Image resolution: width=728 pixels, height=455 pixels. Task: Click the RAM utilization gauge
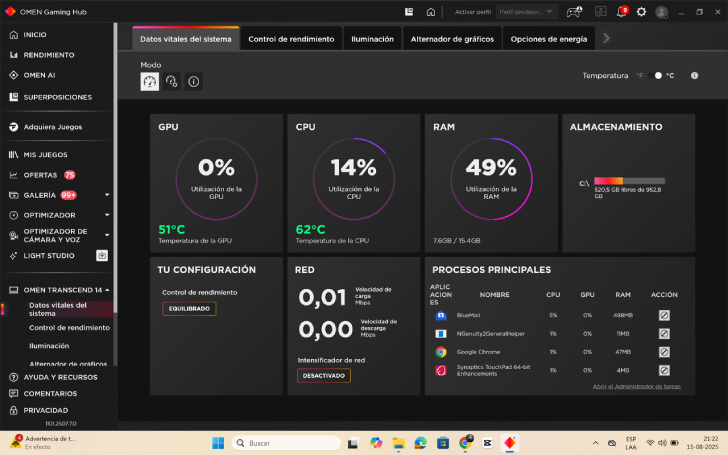[491, 179]
